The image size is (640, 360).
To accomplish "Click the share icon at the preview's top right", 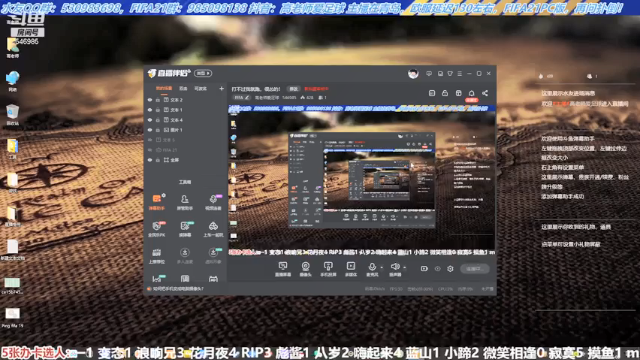I will point(485,93).
